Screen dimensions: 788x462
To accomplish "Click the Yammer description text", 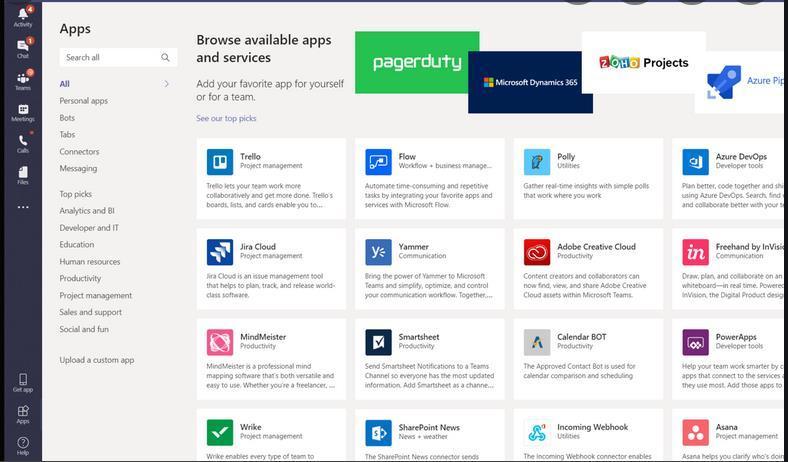I will click(x=429, y=286).
